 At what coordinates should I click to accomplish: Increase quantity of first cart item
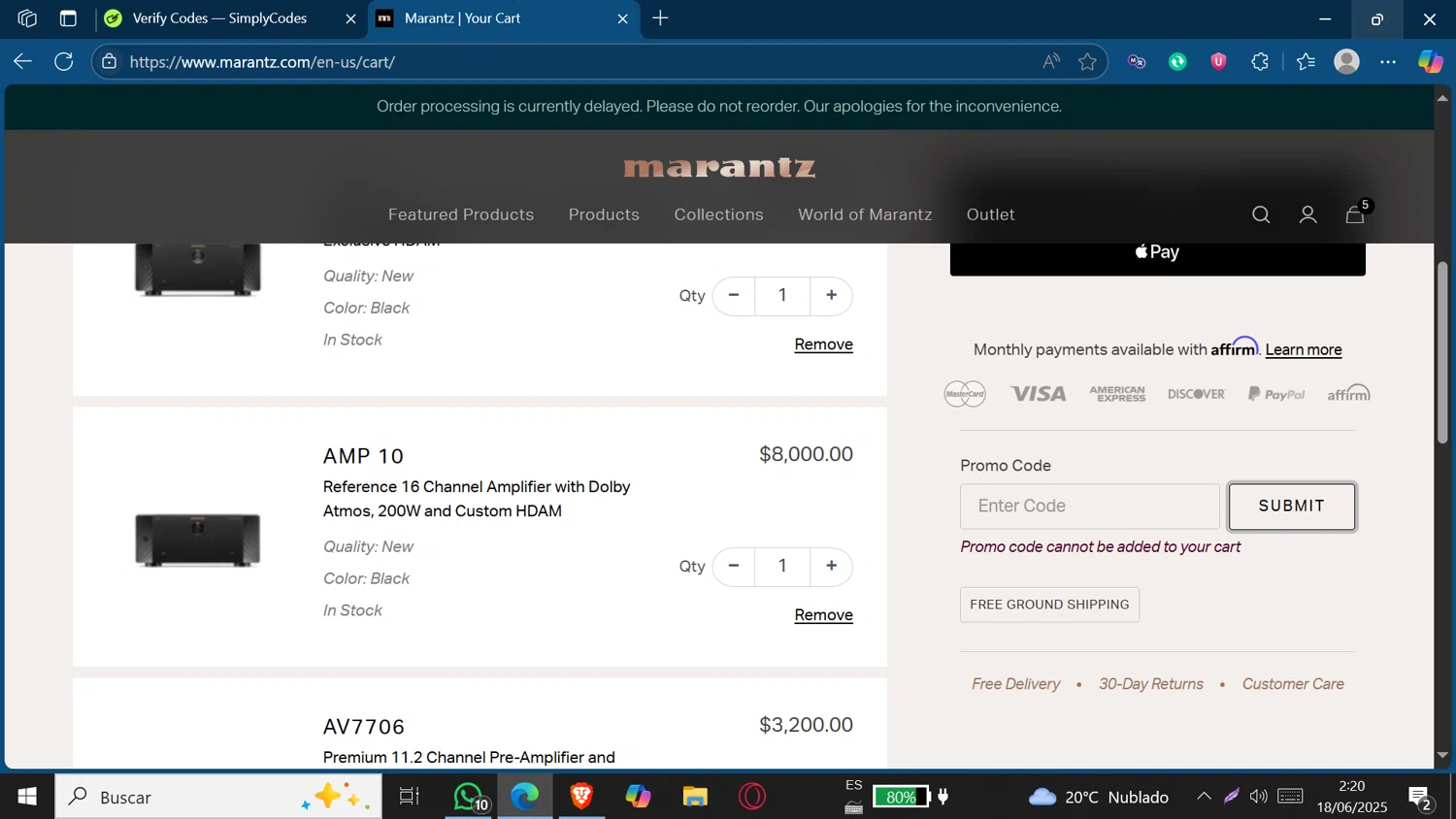(831, 295)
